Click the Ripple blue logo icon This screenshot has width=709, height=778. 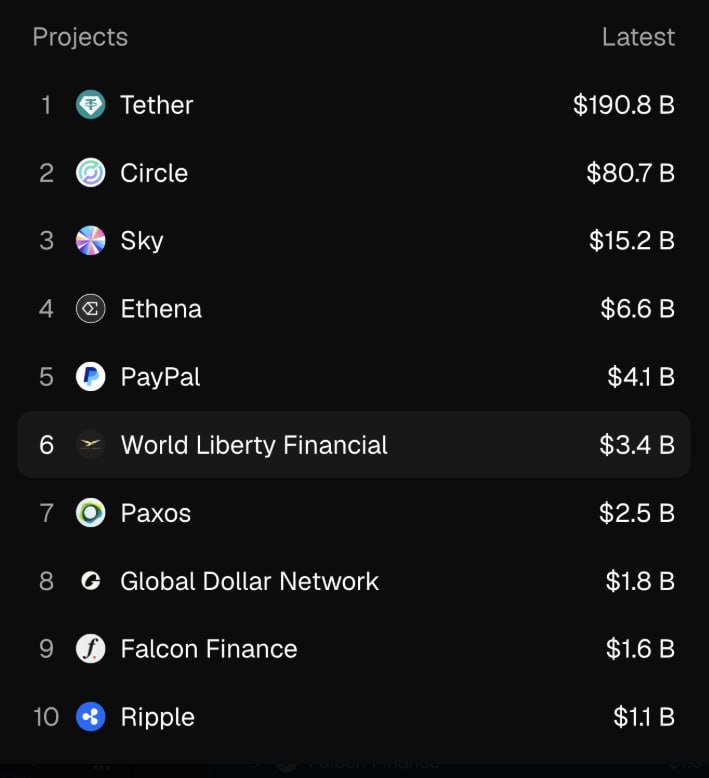(x=91, y=717)
